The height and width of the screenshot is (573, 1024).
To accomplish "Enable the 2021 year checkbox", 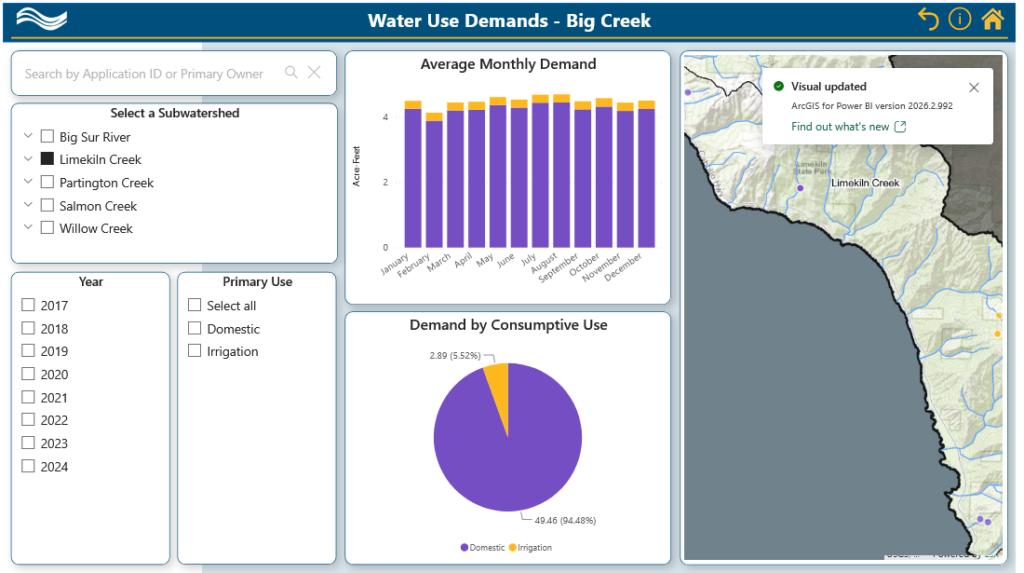I will (28, 397).
